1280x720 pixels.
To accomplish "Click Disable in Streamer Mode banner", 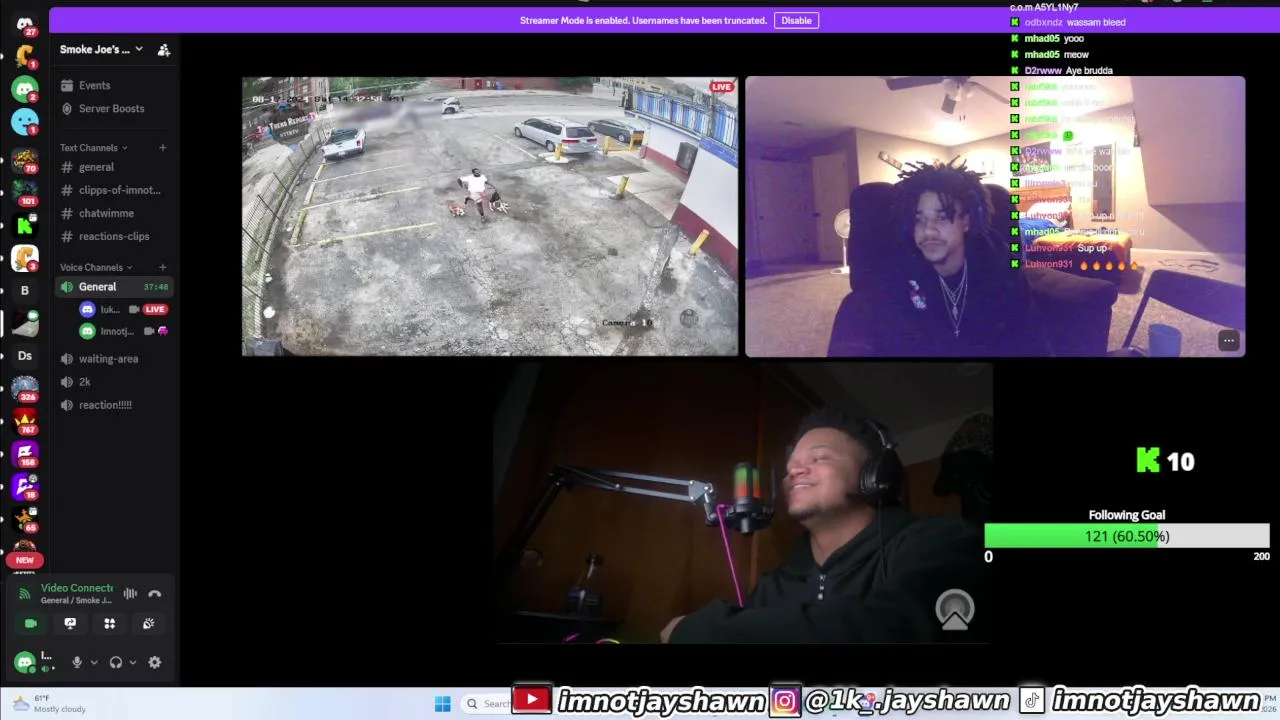I will (x=796, y=20).
